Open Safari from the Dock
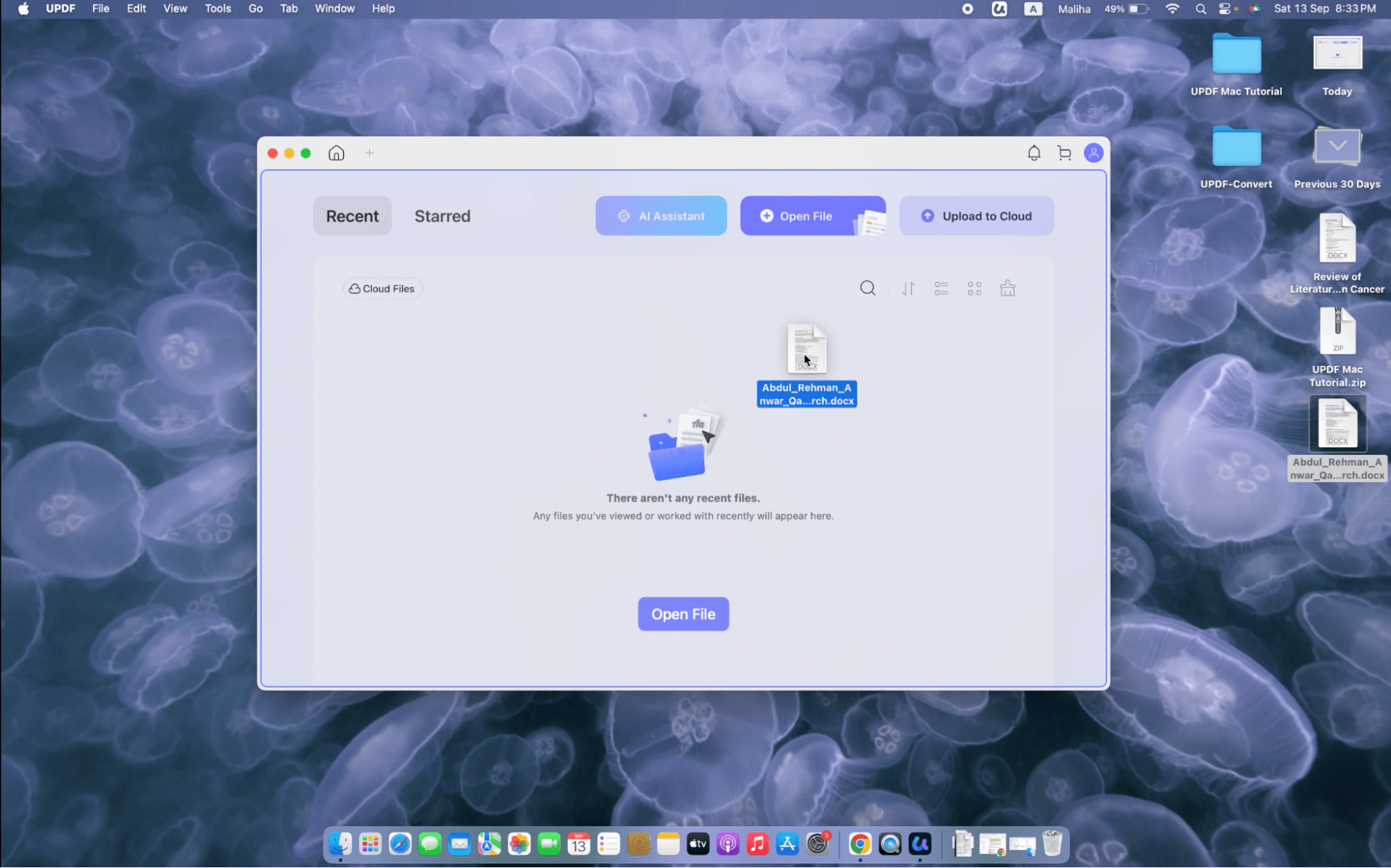Image resolution: width=1391 pixels, height=868 pixels. tap(400, 844)
